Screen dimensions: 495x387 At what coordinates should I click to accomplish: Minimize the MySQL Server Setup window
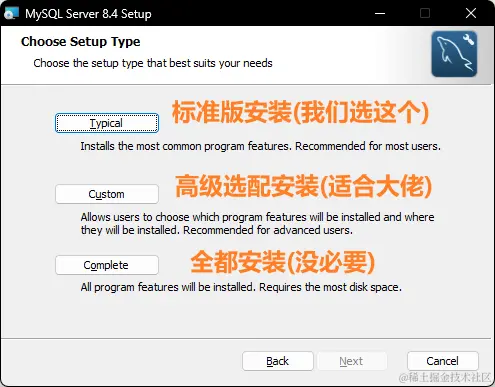(380, 13)
